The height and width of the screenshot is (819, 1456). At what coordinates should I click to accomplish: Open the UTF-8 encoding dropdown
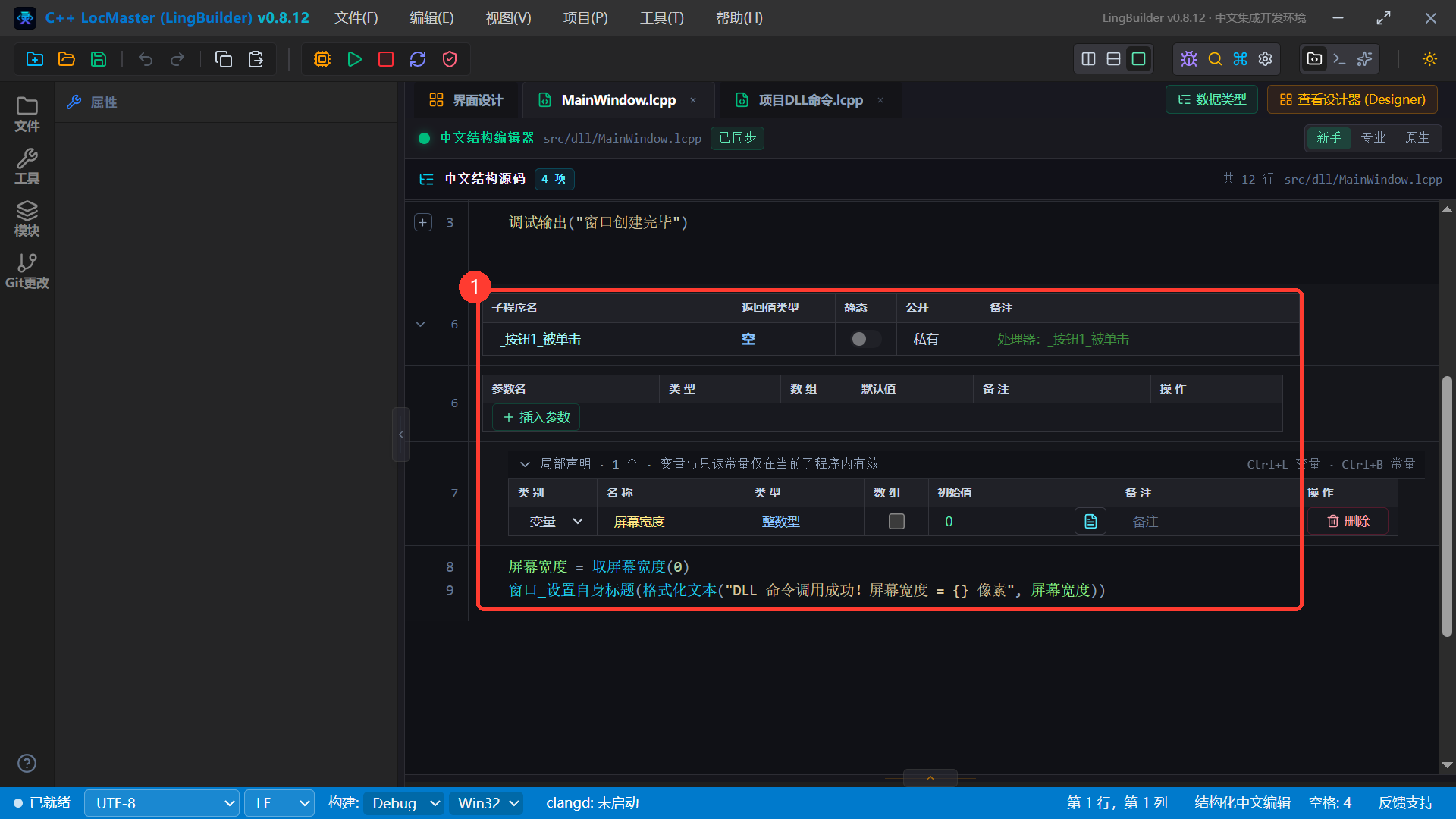[x=162, y=803]
